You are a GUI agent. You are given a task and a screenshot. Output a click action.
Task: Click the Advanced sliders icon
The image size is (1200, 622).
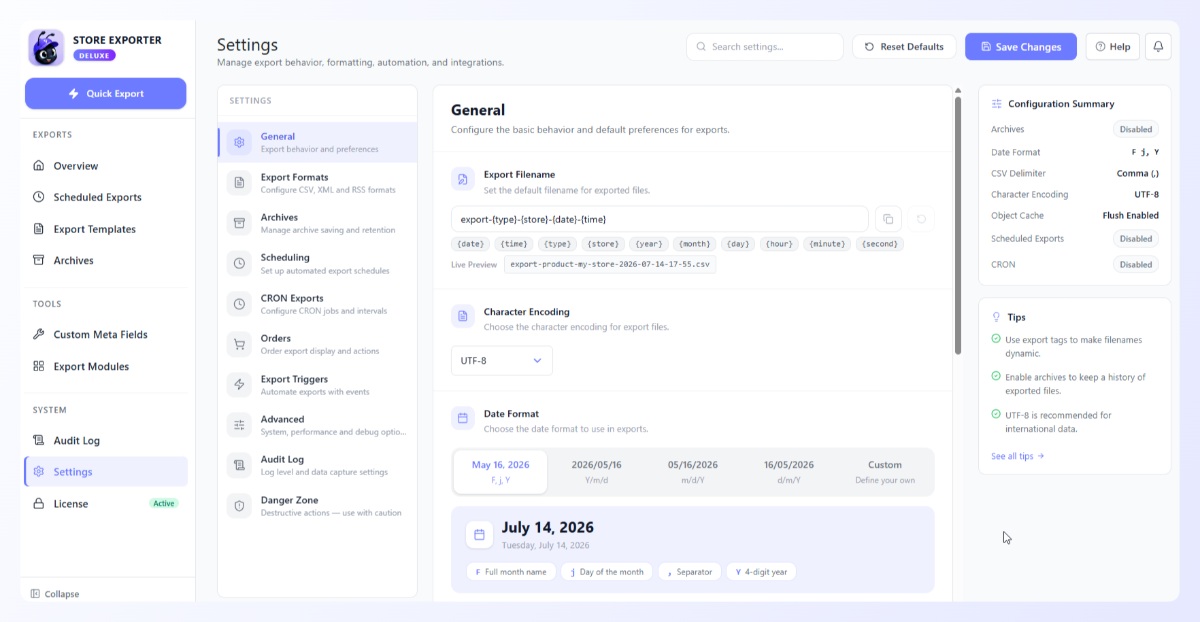(x=239, y=425)
